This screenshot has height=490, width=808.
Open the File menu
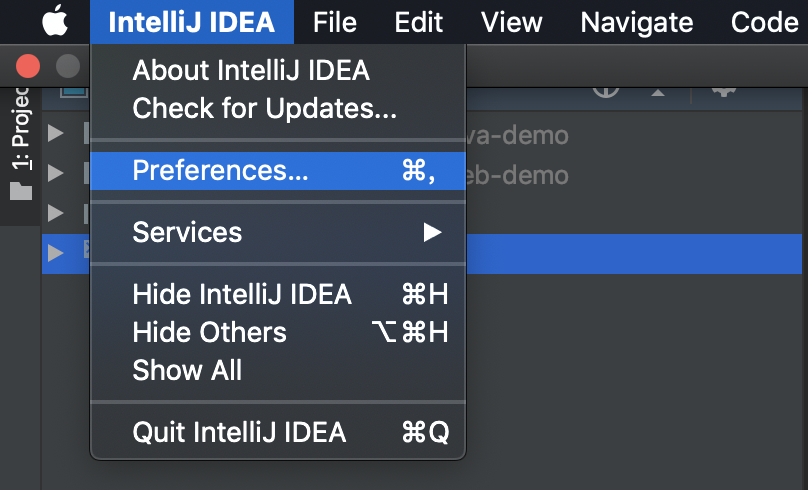click(x=335, y=22)
